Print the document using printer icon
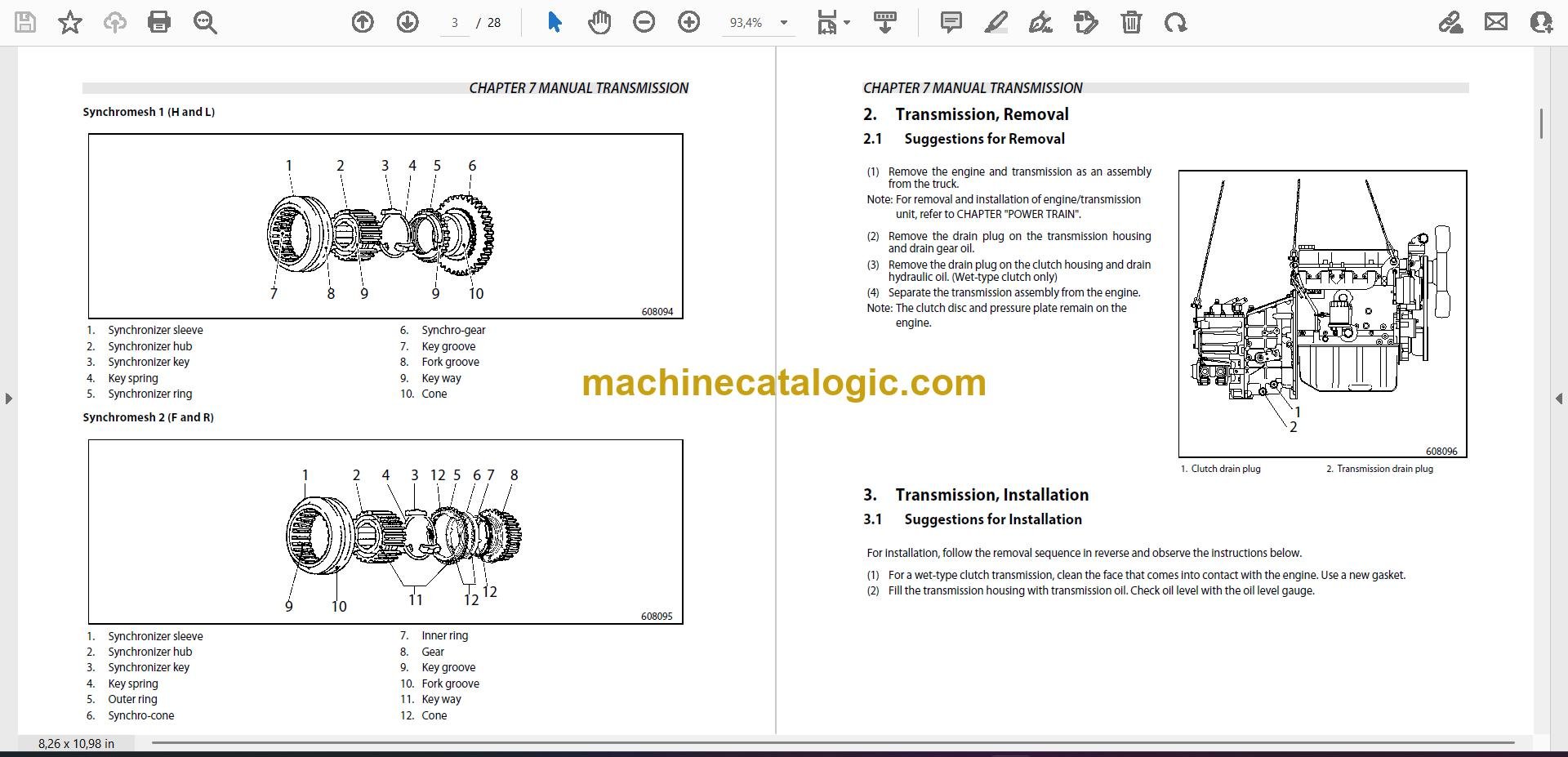This screenshot has width=1568, height=757. pyautogui.click(x=159, y=23)
